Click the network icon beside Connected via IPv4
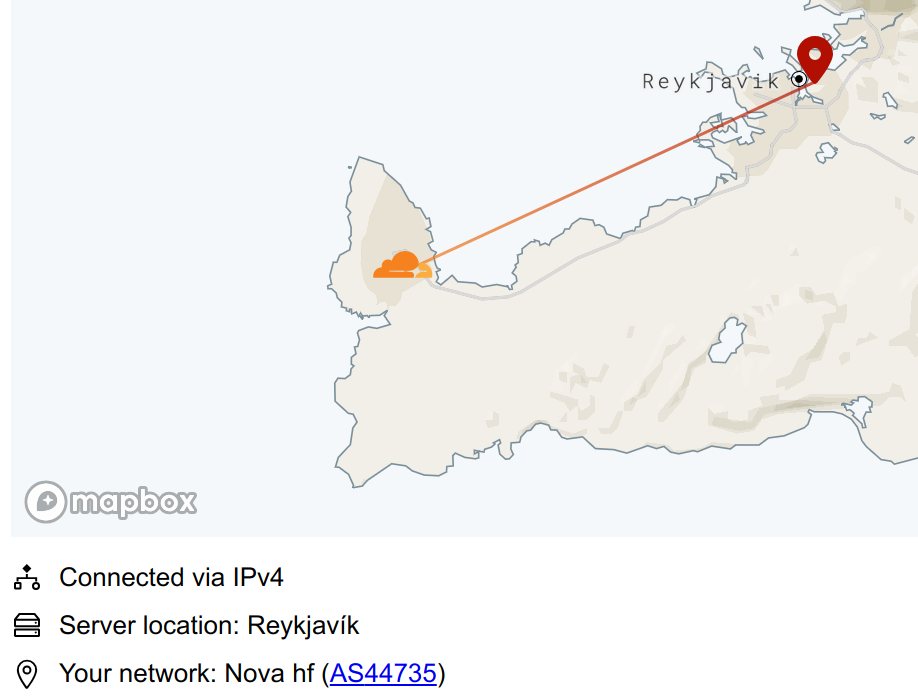 (x=27, y=577)
